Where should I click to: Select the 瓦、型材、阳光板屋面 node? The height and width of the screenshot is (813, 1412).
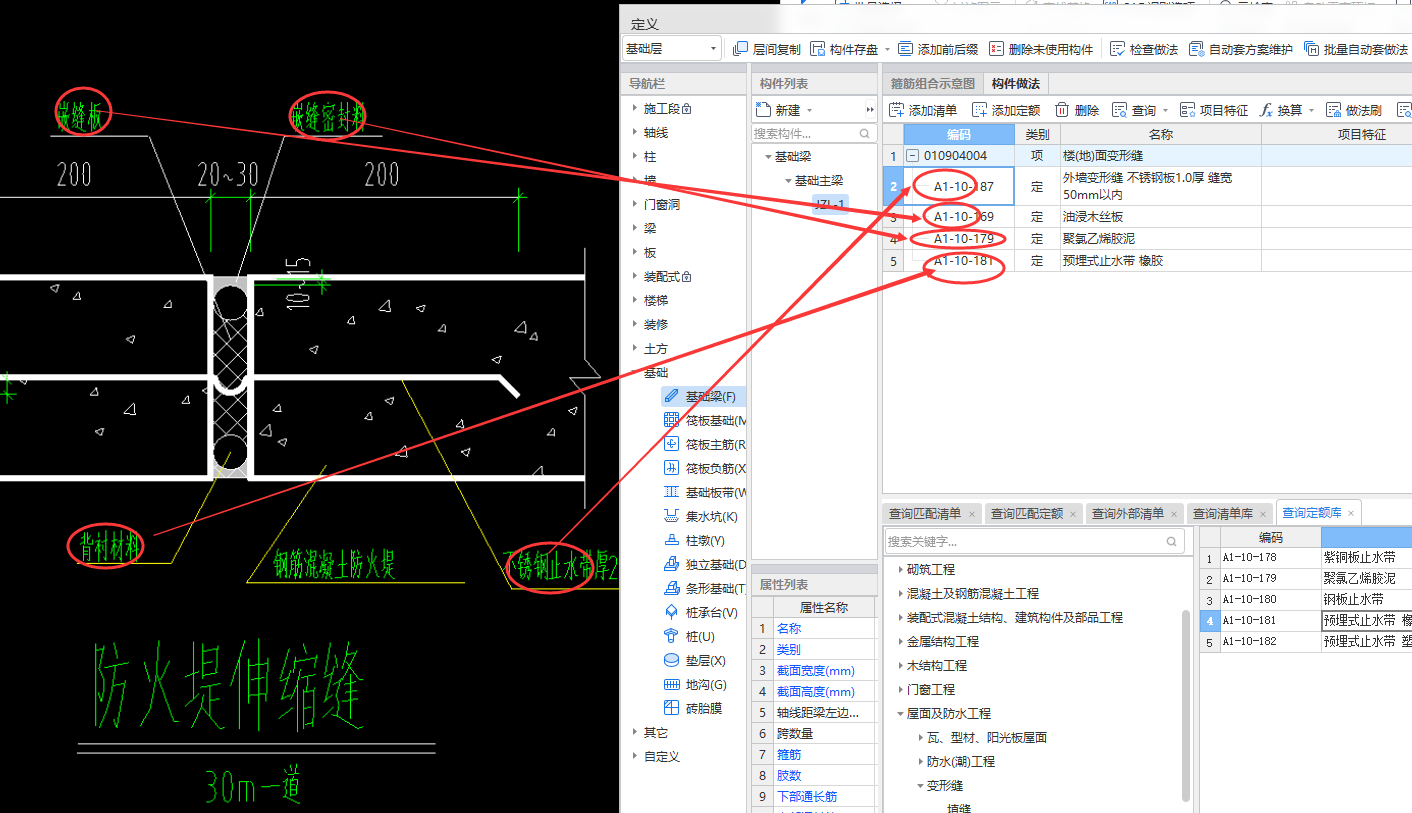(x=987, y=737)
